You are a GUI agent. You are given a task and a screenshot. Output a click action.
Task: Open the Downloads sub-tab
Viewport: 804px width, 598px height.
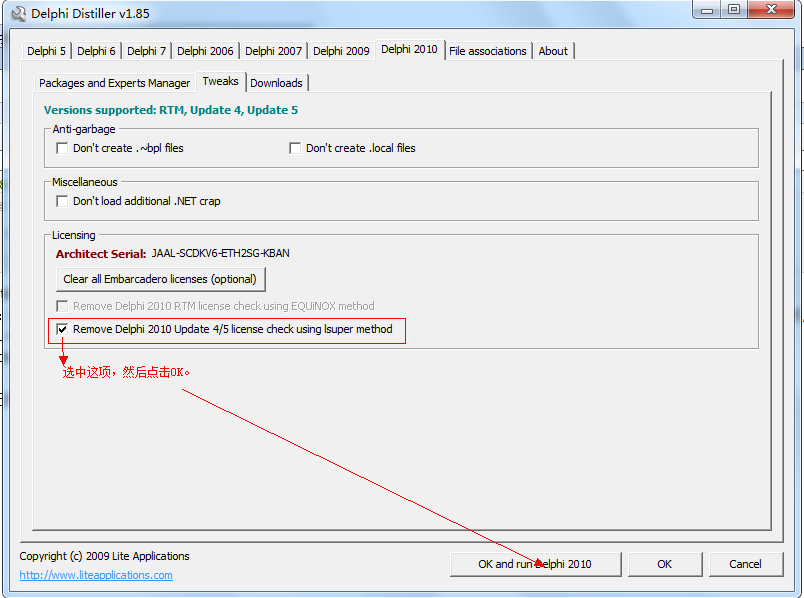pos(276,83)
